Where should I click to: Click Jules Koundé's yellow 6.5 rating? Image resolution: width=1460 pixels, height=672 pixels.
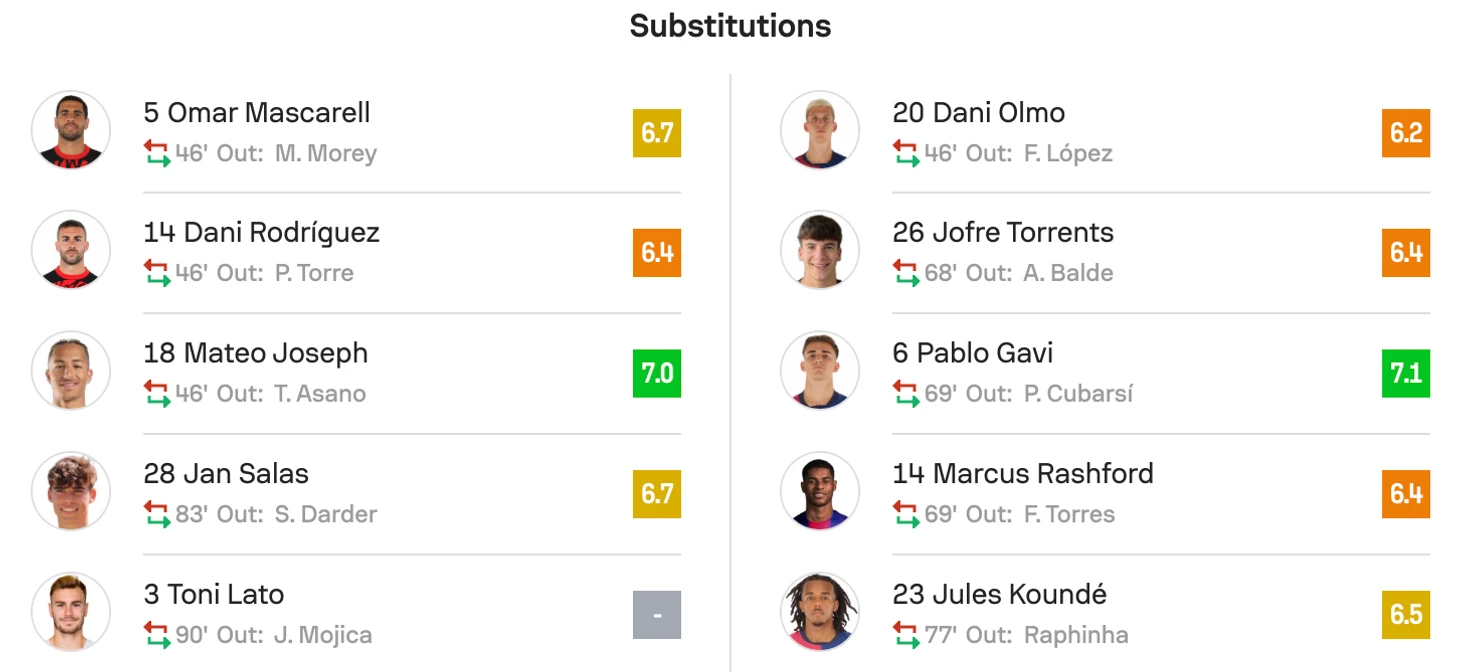pos(1406,615)
